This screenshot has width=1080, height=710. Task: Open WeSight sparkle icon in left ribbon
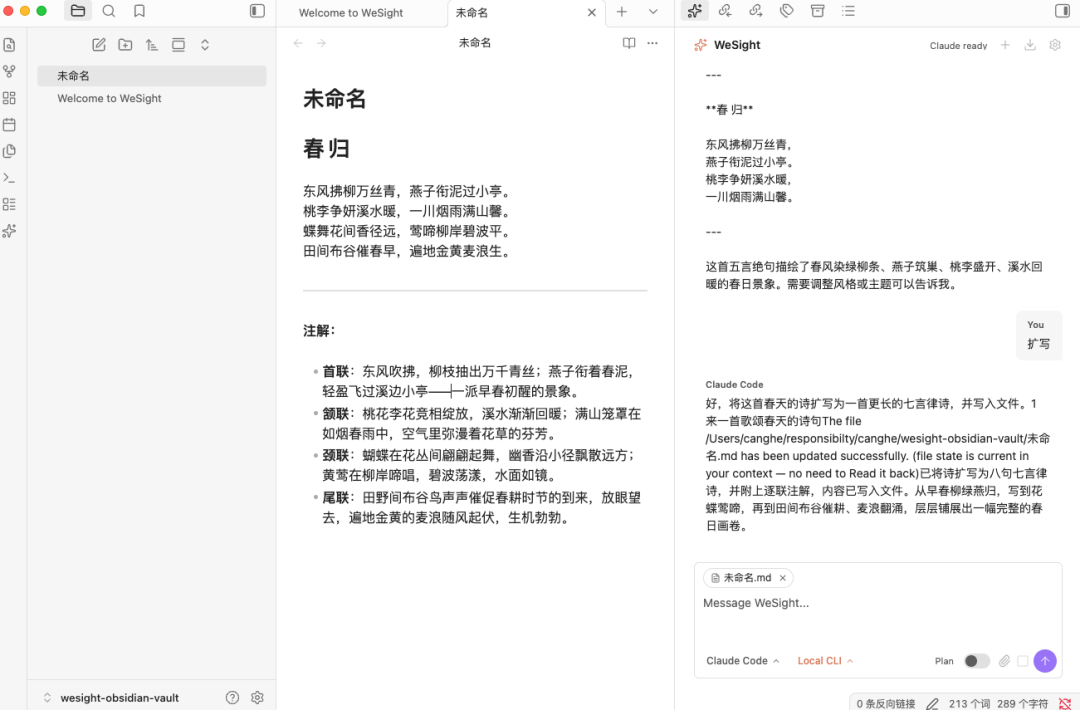10,231
